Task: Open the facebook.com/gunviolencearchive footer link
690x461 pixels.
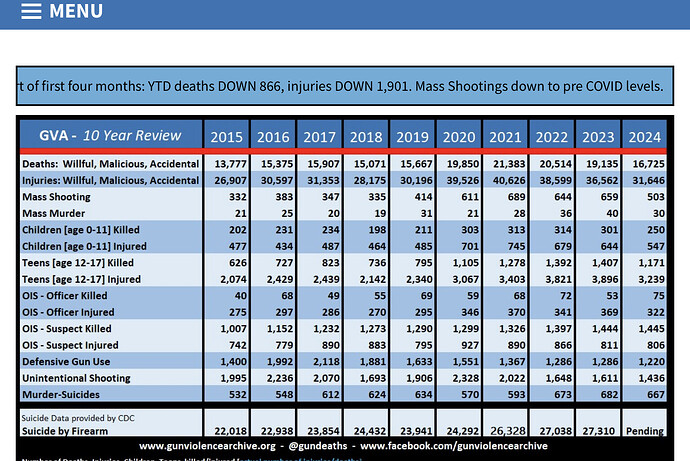Action: [x=454, y=446]
